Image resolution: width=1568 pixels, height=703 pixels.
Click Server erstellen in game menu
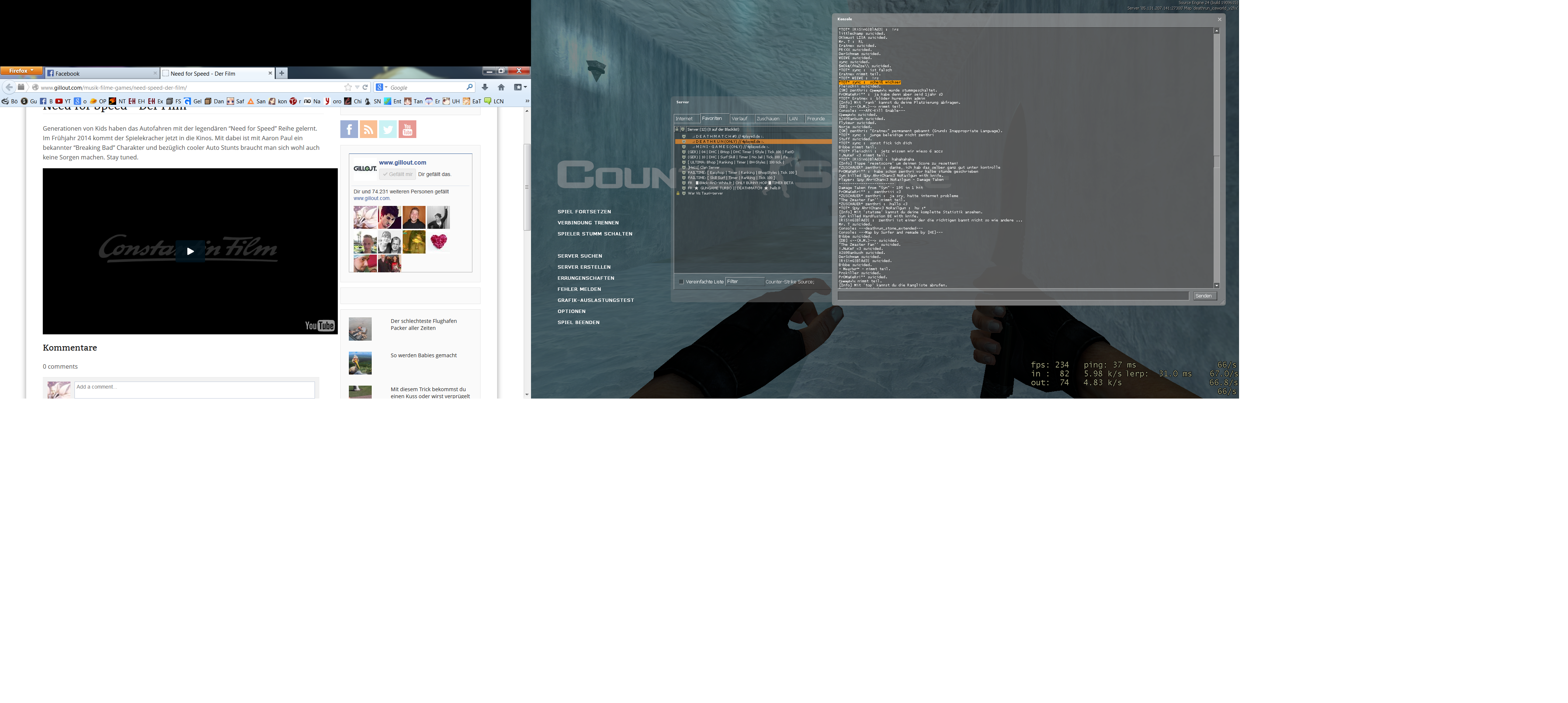[x=584, y=267]
